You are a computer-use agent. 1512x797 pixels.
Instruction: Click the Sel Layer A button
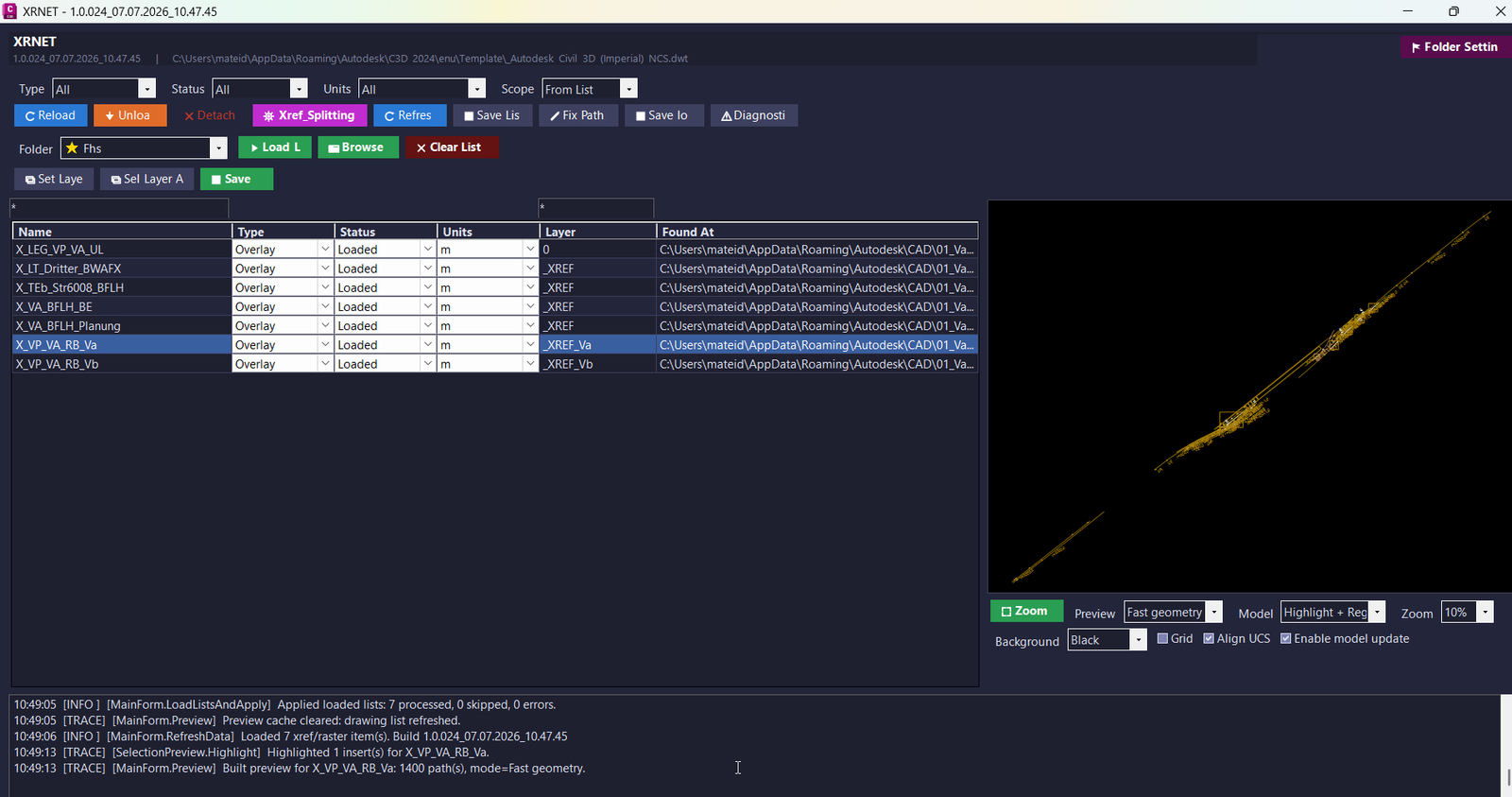pos(147,179)
